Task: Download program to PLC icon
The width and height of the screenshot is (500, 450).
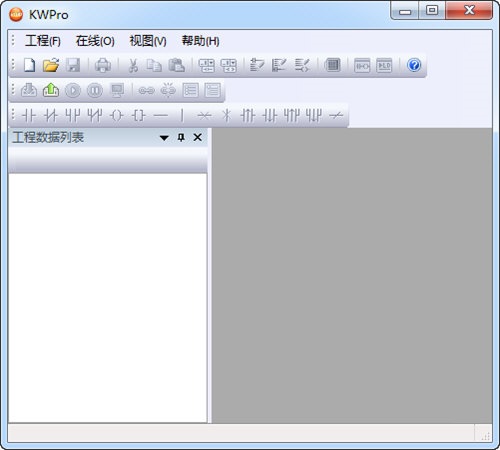Action: pyautogui.click(x=29, y=90)
